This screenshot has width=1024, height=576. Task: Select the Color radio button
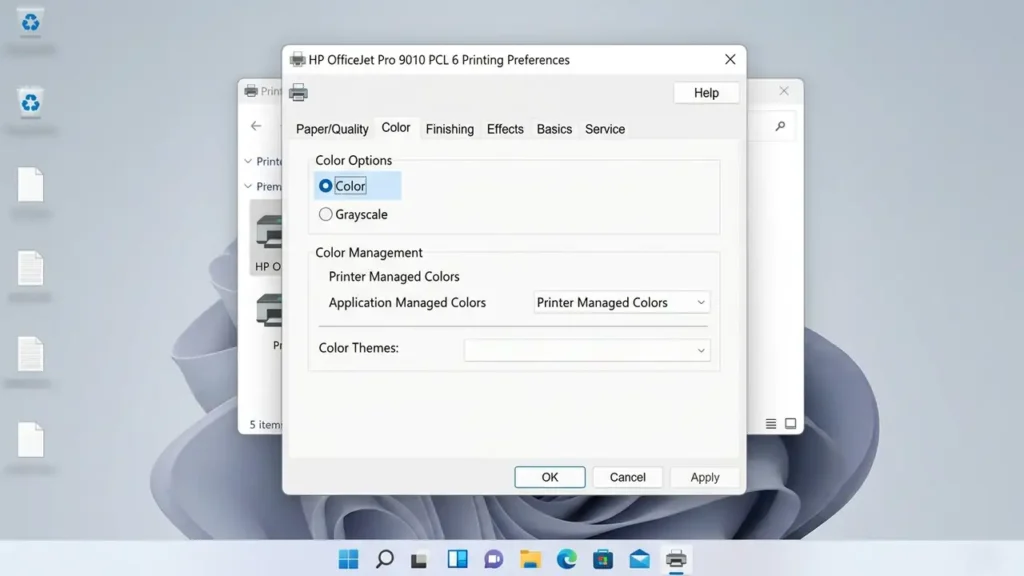(x=325, y=186)
